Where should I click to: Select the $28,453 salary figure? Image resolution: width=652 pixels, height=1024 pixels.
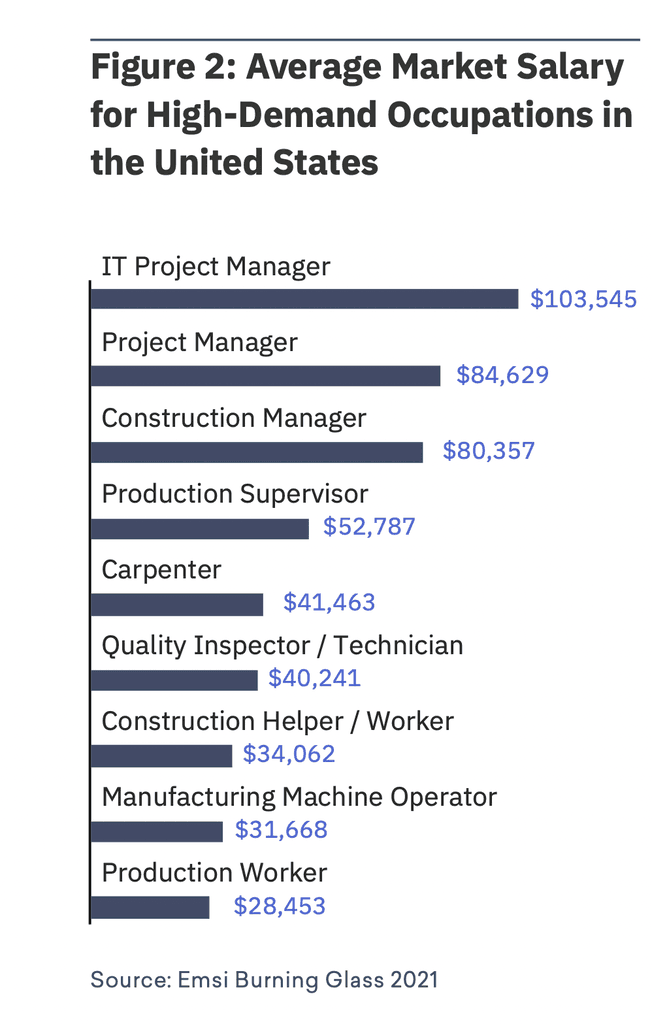[x=279, y=907]
